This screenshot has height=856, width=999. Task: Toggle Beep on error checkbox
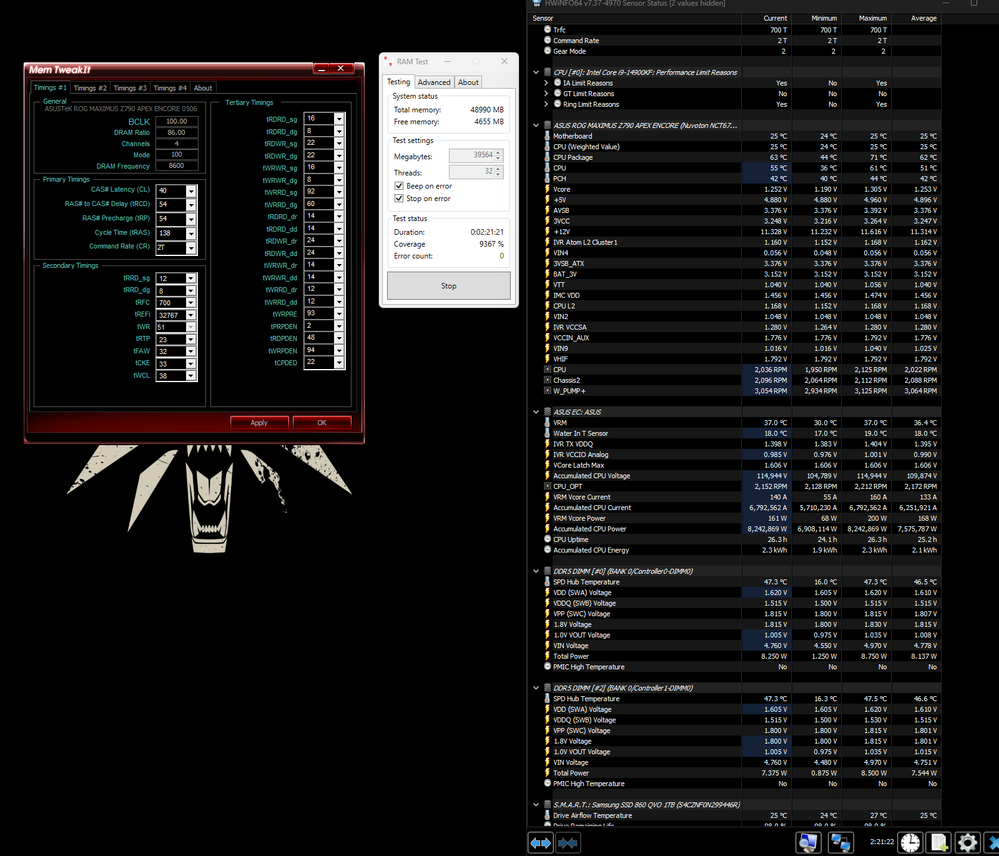pyautogui.click(x=399, y=186)
